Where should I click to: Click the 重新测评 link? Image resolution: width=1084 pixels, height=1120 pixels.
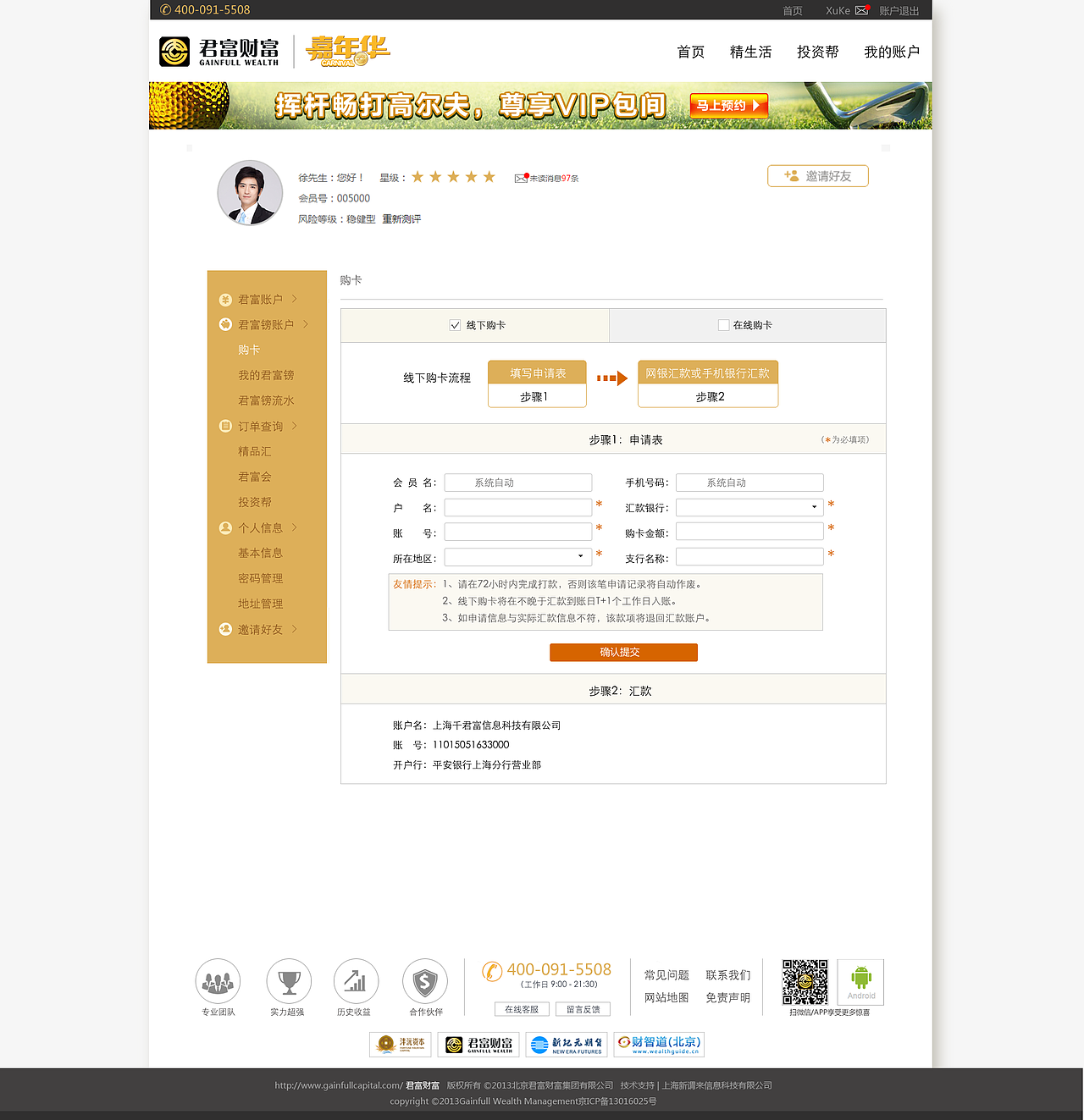click(401, 218)
